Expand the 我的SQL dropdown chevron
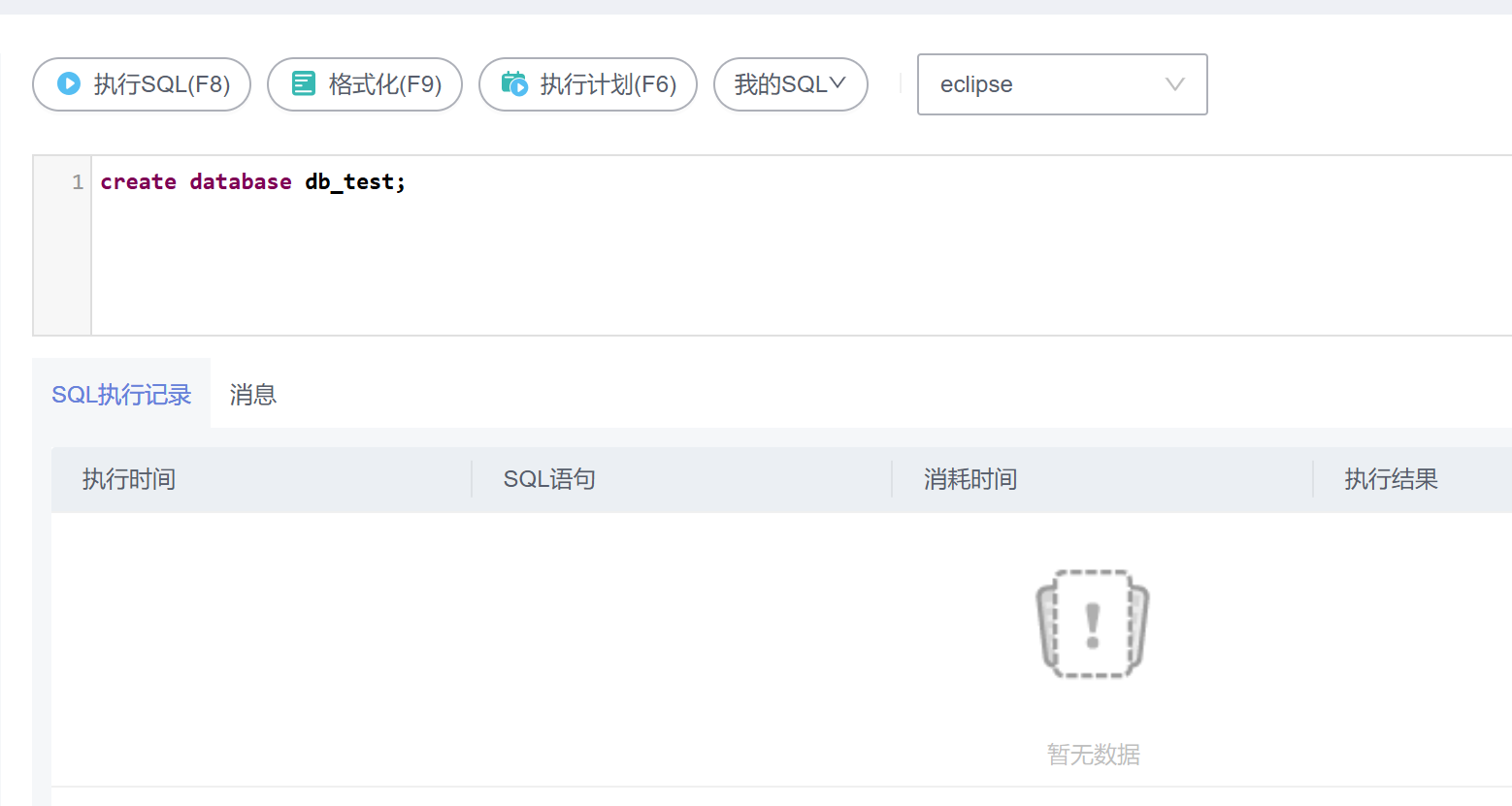 click(x=838, y=83)
